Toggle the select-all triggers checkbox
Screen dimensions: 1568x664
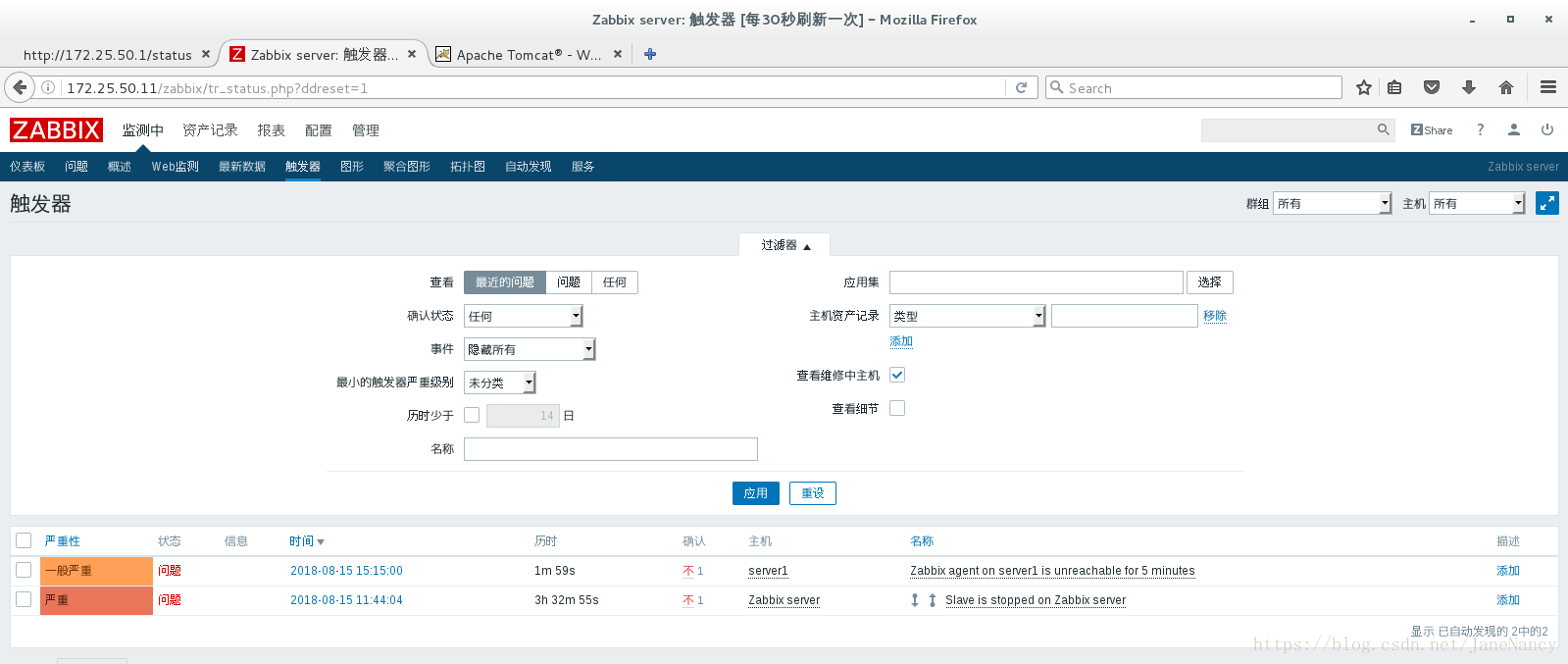[24, 540]
